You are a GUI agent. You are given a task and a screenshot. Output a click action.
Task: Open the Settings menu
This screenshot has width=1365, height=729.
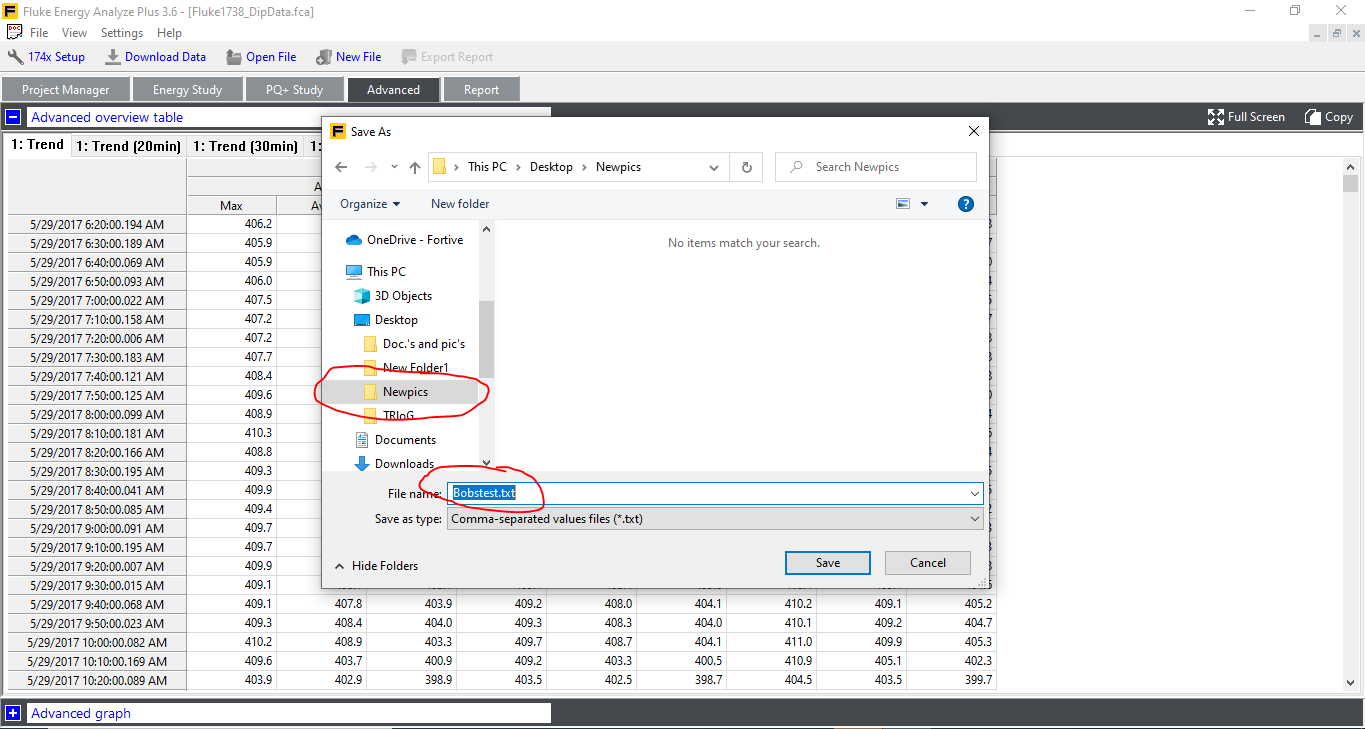(x=122, y=33)
